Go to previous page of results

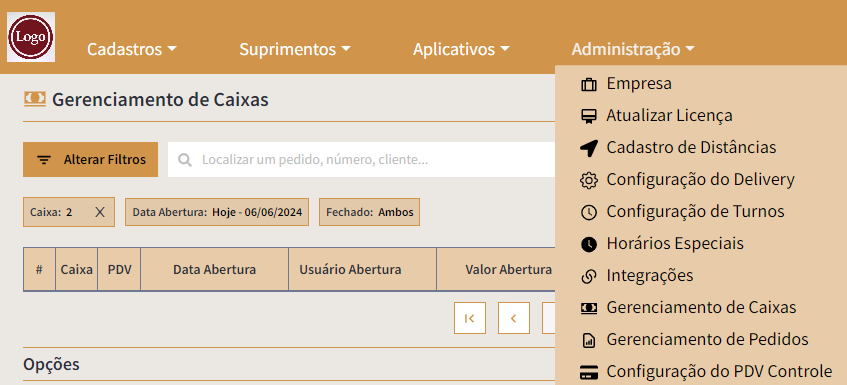(514, 318)
